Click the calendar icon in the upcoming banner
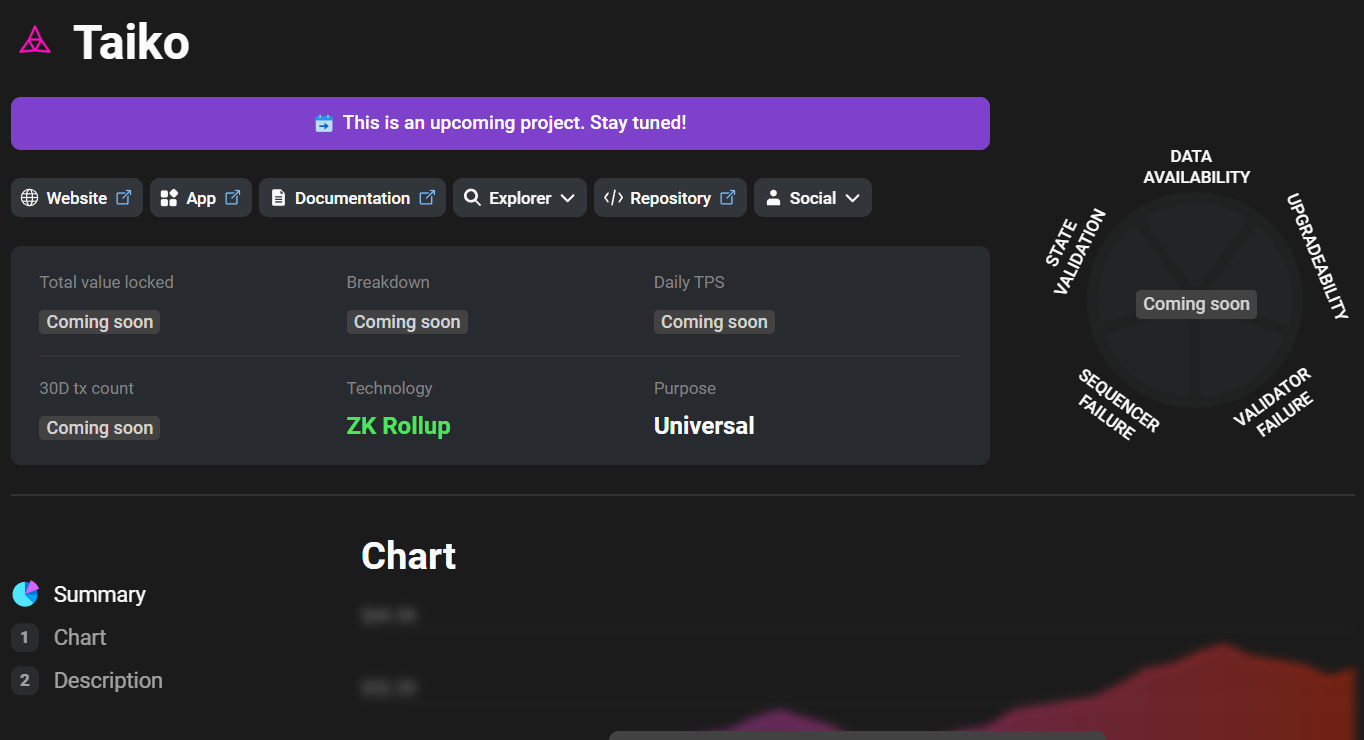 [324, 123]
